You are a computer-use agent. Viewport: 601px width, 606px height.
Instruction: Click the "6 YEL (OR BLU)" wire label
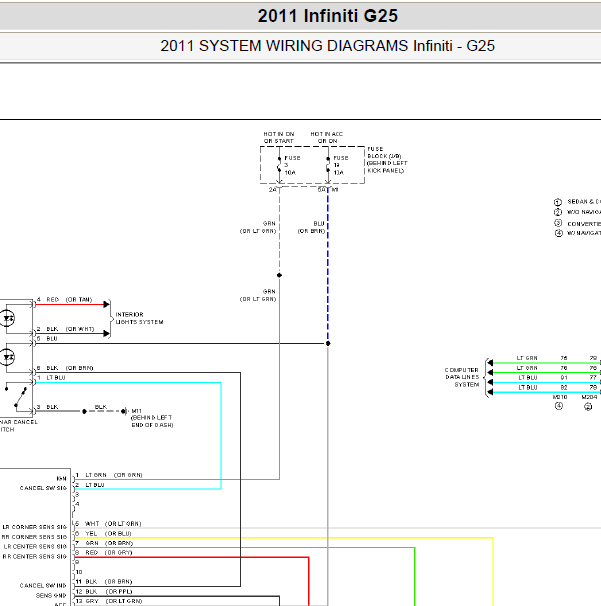[104, 533]
